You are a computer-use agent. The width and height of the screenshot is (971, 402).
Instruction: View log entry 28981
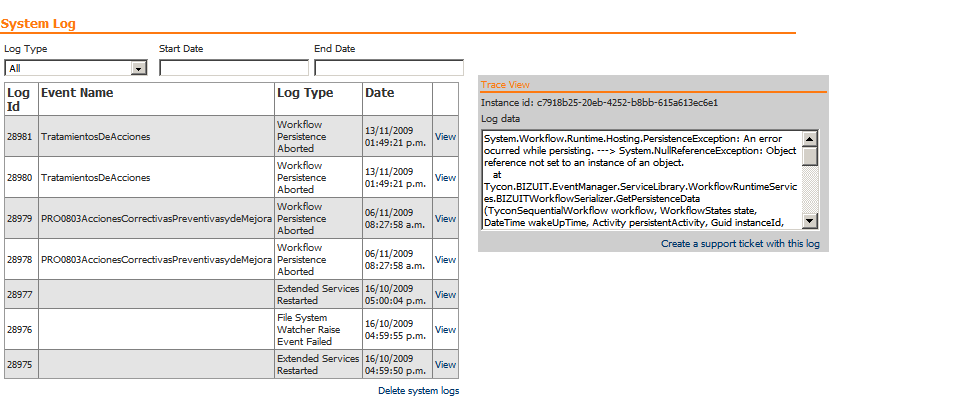tap(445, 137)
